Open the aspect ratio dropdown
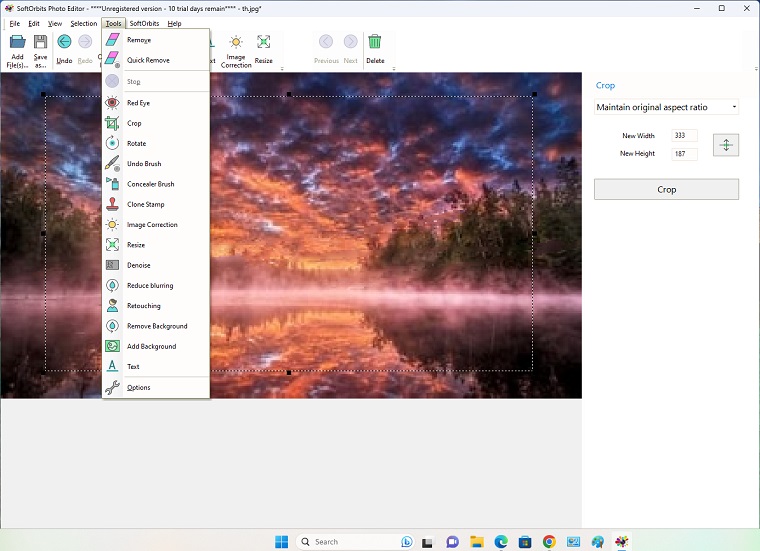 click(666, 107)
